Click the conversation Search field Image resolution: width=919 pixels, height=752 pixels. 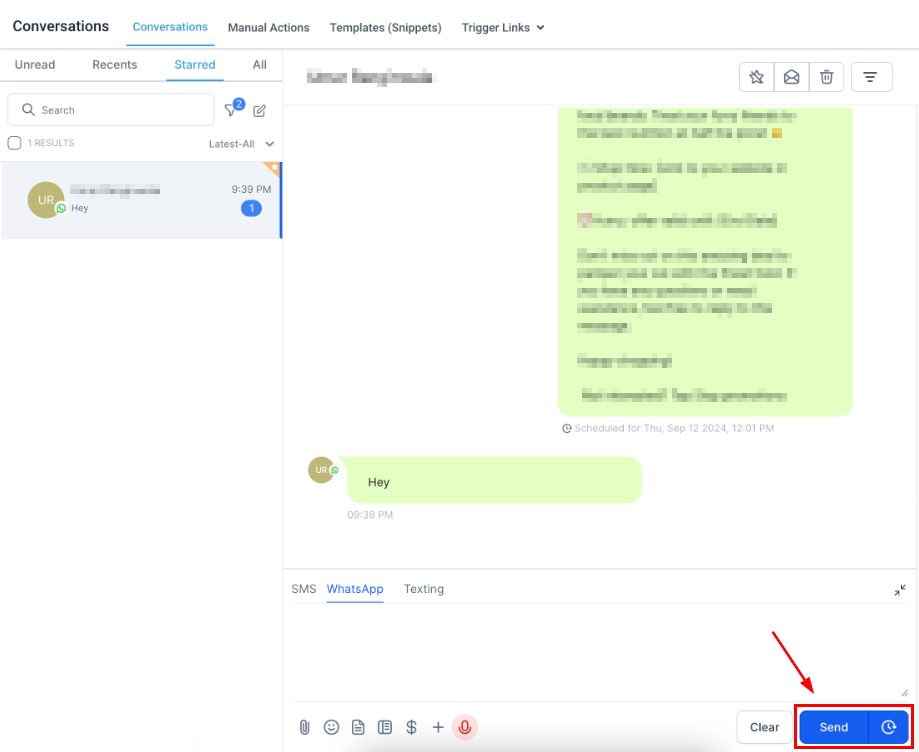point(110,110)
